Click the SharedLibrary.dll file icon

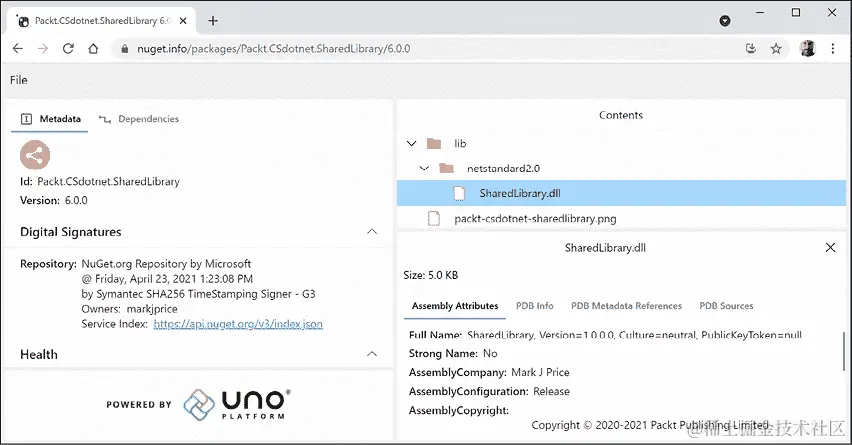[459, 193]
